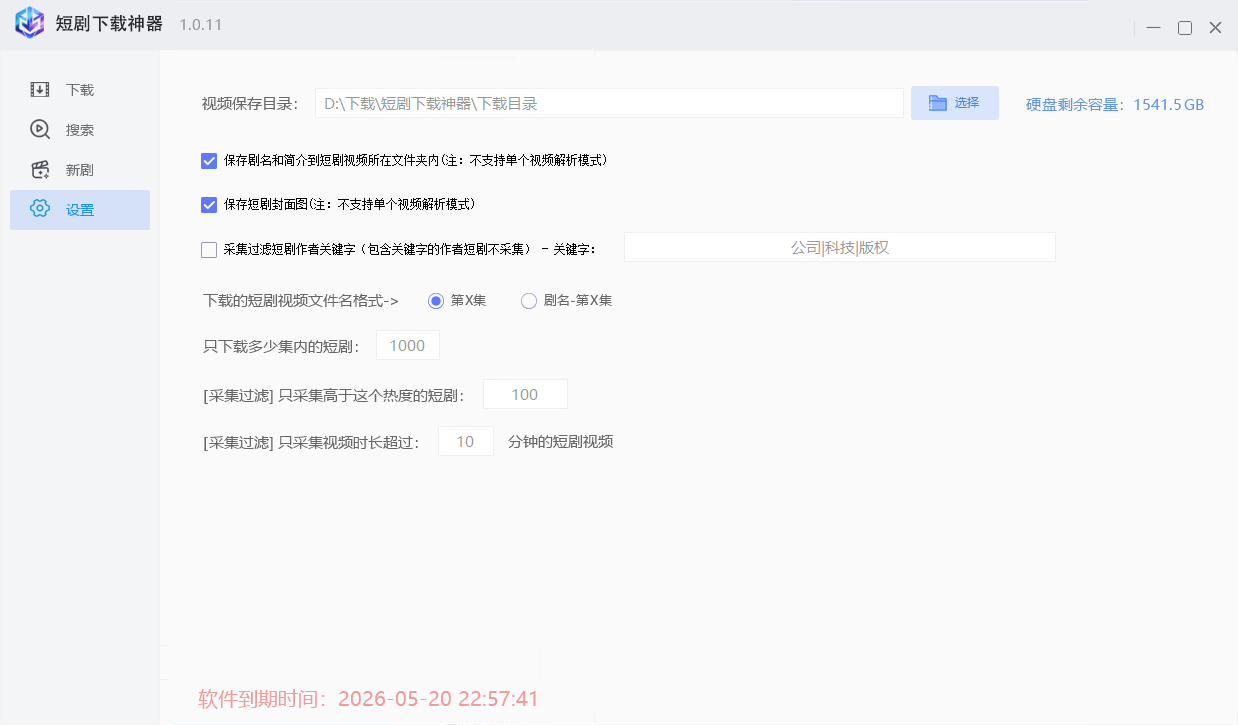Screen dimensions: 1238x725
Task: Click the gear icon beside 设置
Action: pos(40,209)
